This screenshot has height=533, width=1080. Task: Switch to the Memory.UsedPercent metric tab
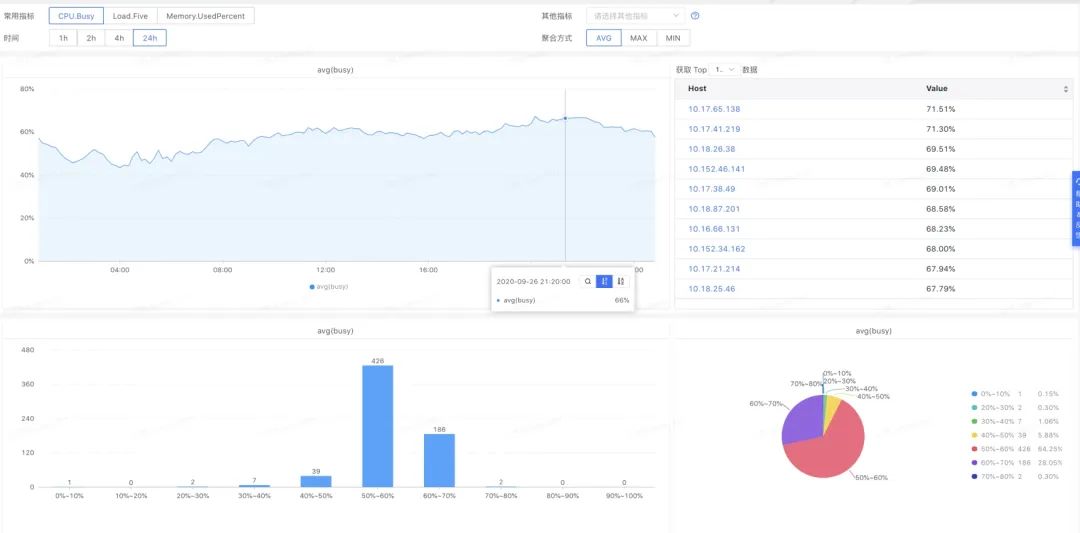coord(205,16)
